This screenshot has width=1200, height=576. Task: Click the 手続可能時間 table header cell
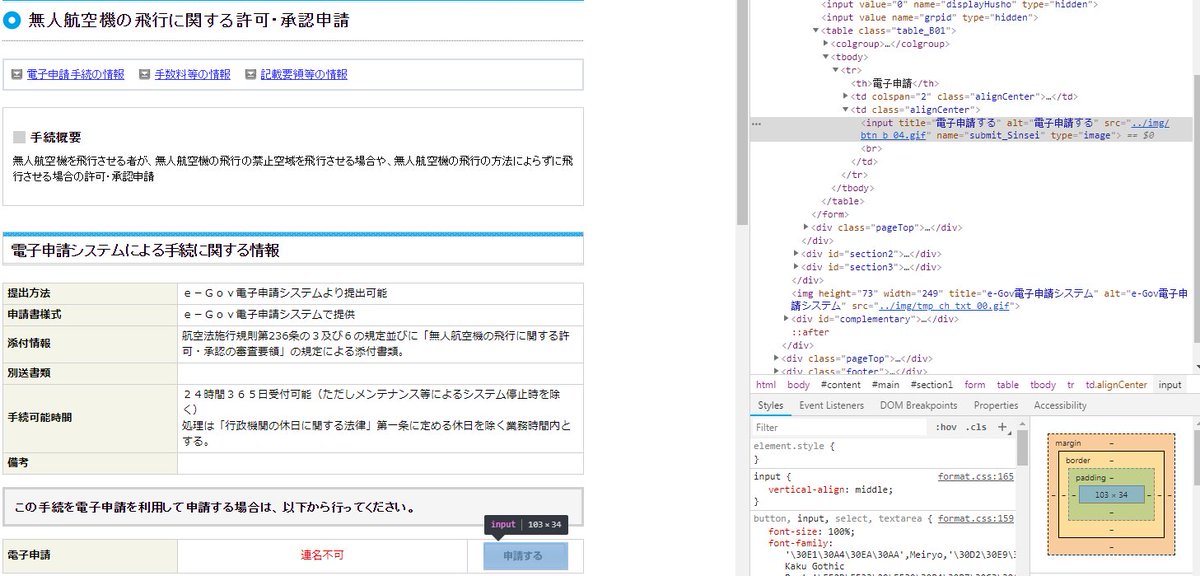(x=90, y=417)
